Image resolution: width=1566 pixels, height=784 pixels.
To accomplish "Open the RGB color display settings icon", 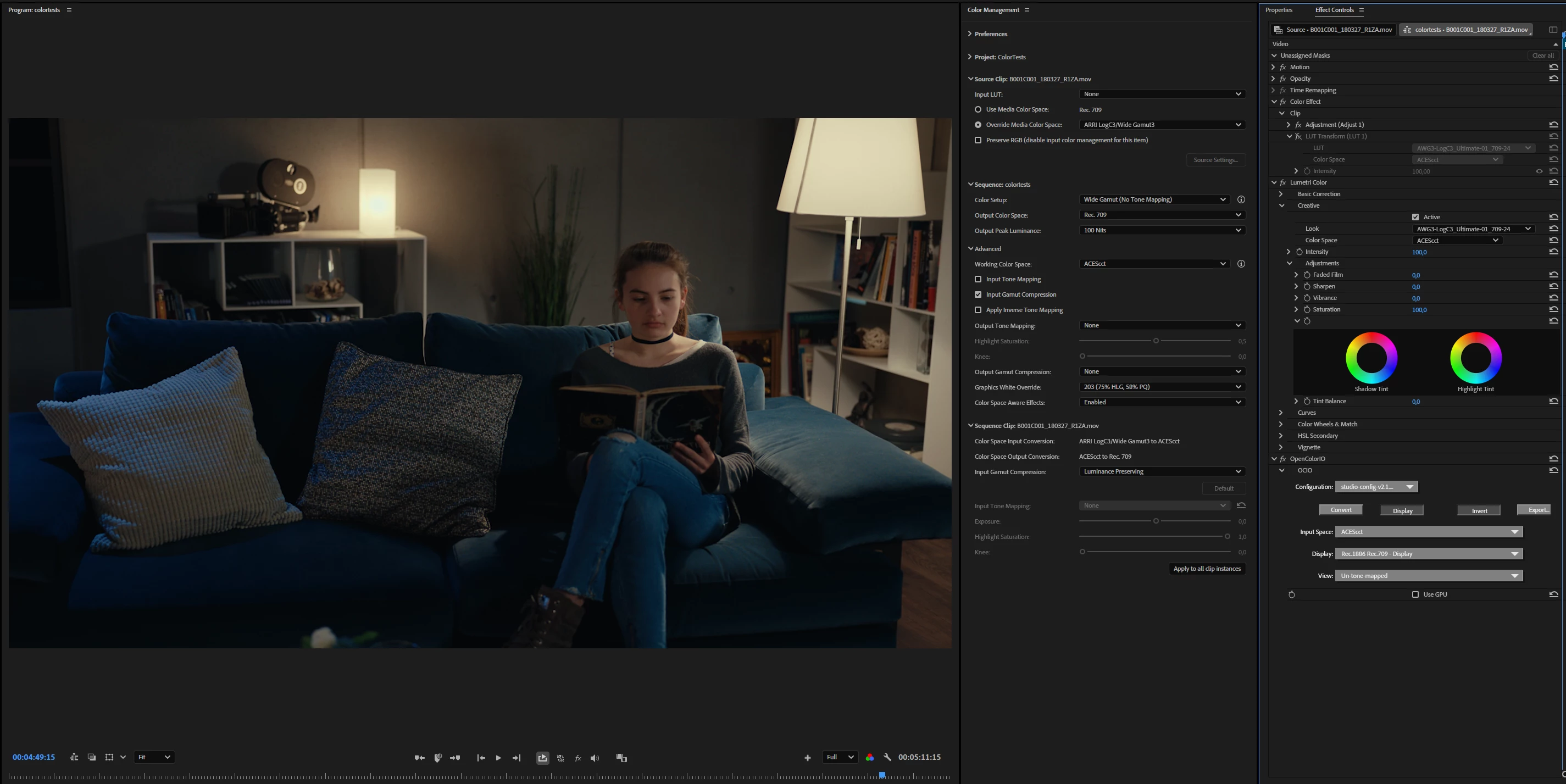I will 869,757.
